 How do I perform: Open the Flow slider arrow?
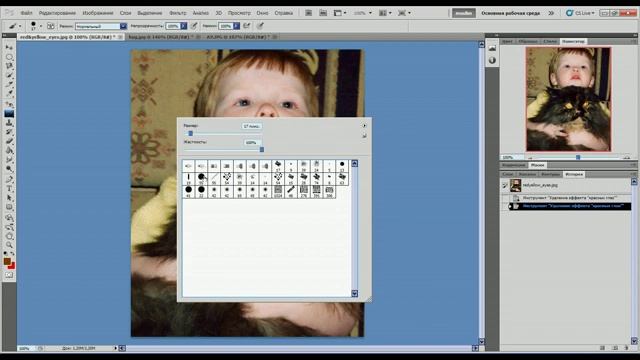(x=236, y=26)
